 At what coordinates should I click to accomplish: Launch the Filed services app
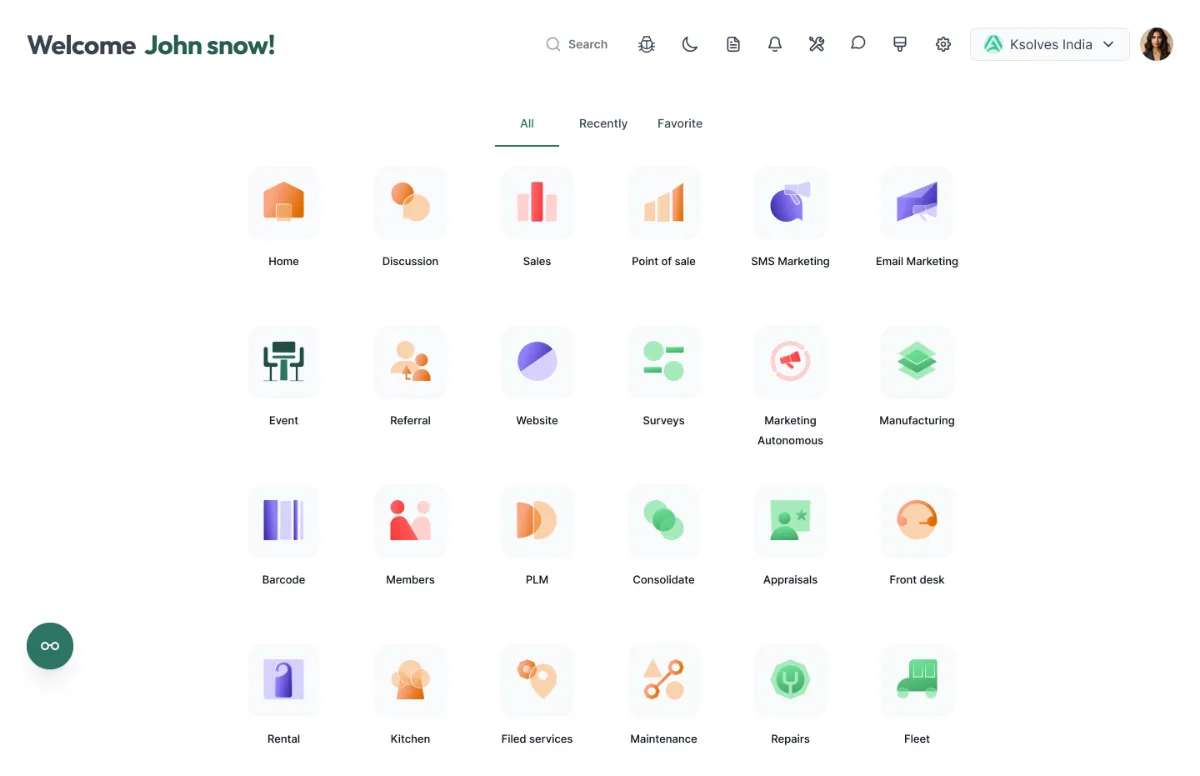click(537, 680)
